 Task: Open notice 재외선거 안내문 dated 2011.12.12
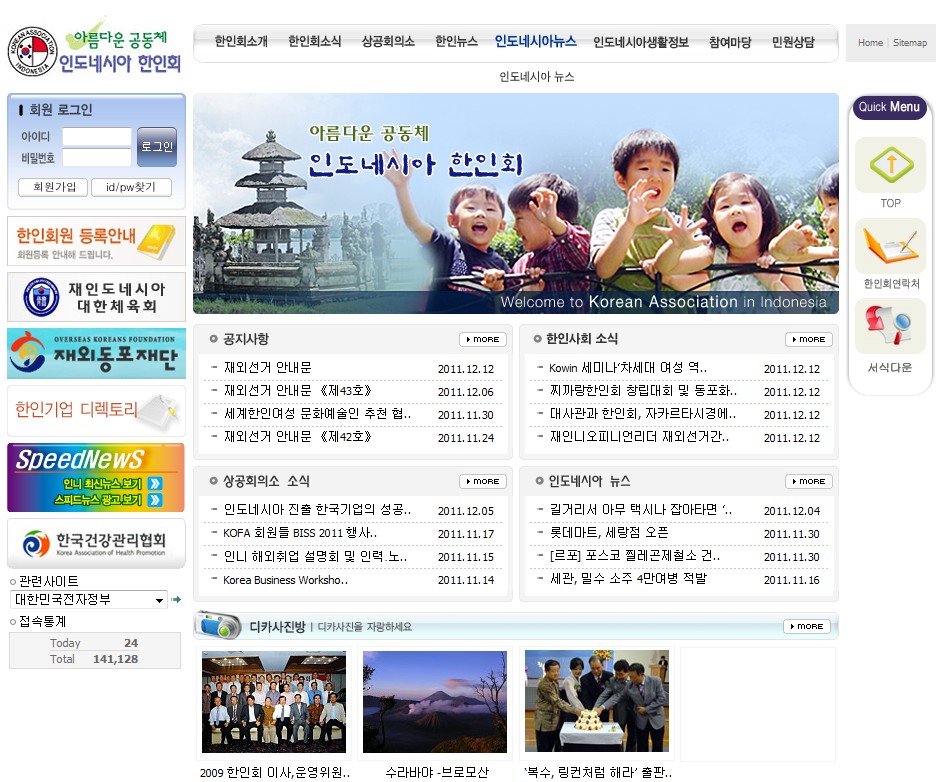point(267,368)
